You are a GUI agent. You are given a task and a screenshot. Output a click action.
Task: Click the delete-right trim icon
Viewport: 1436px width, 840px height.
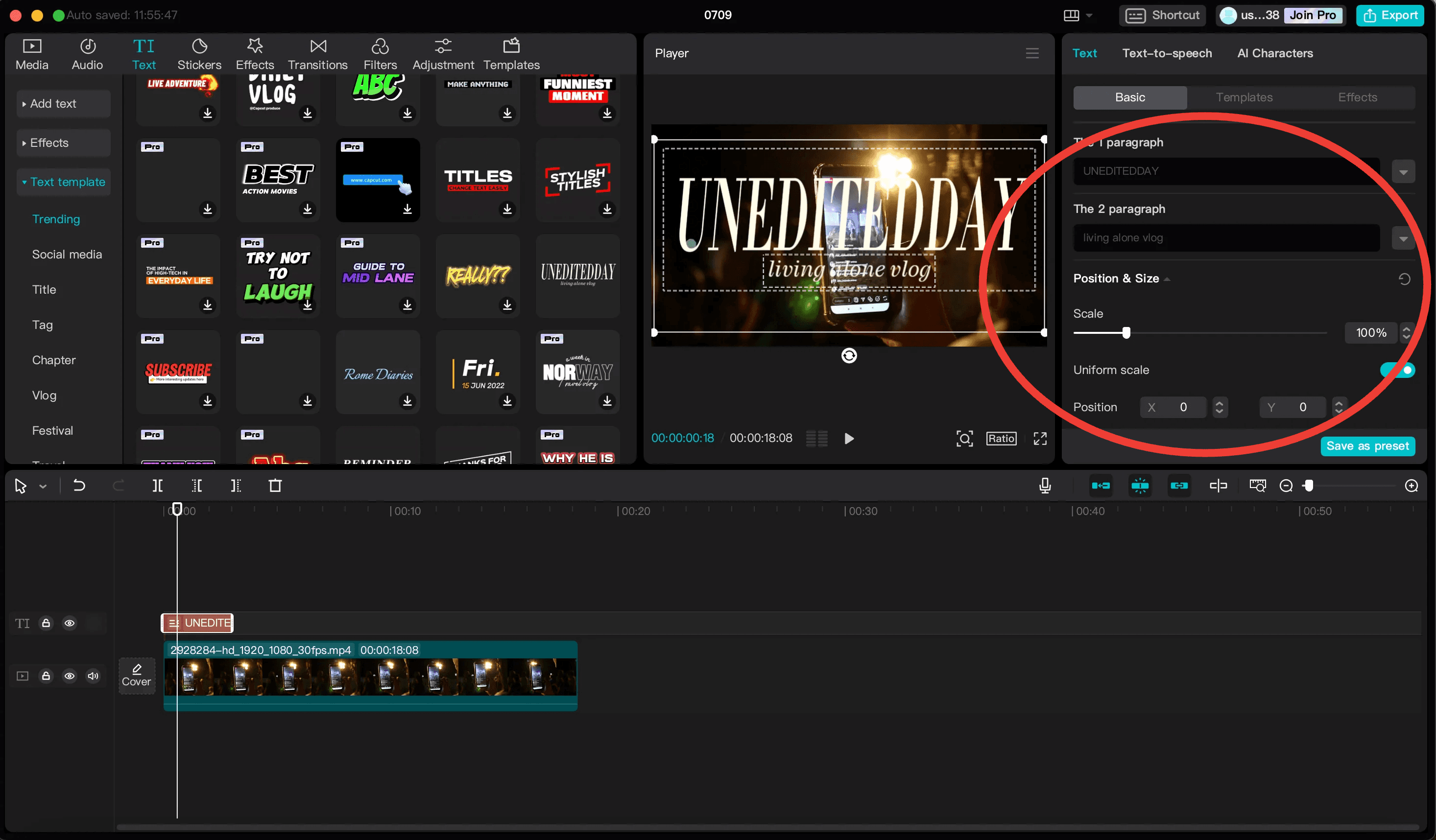(x=236, y=485)
